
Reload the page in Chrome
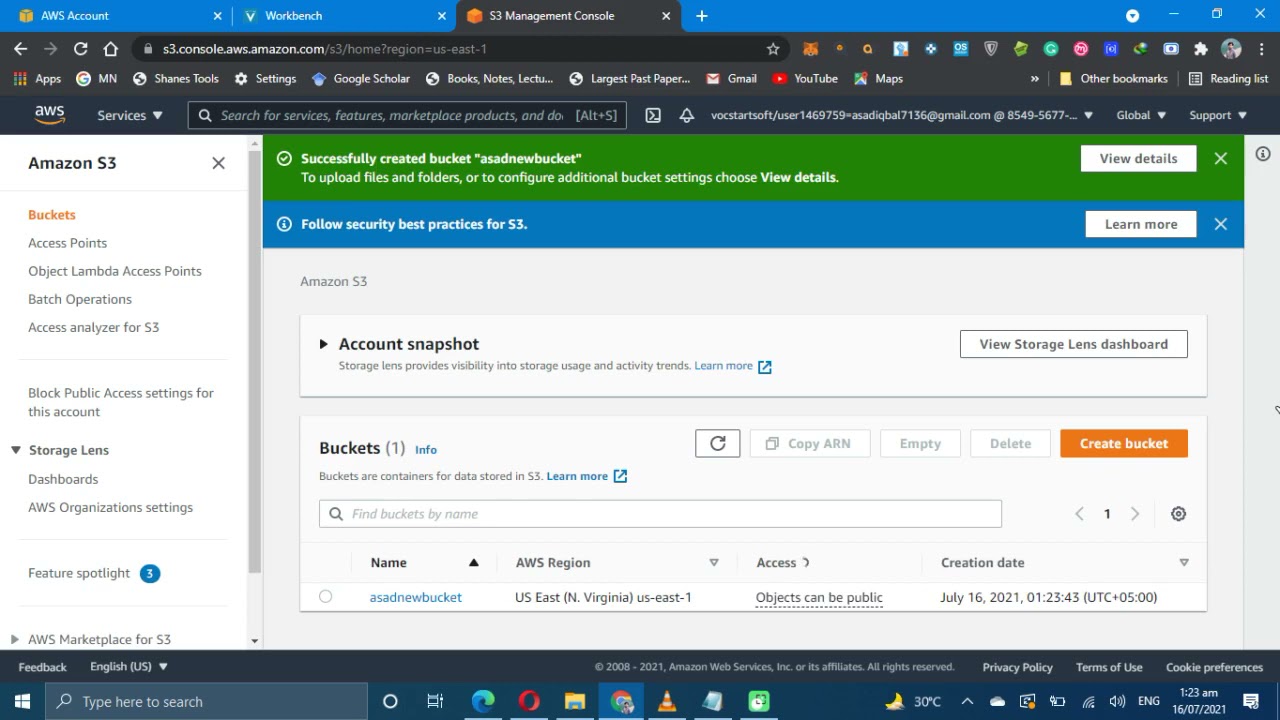point(81,49)
